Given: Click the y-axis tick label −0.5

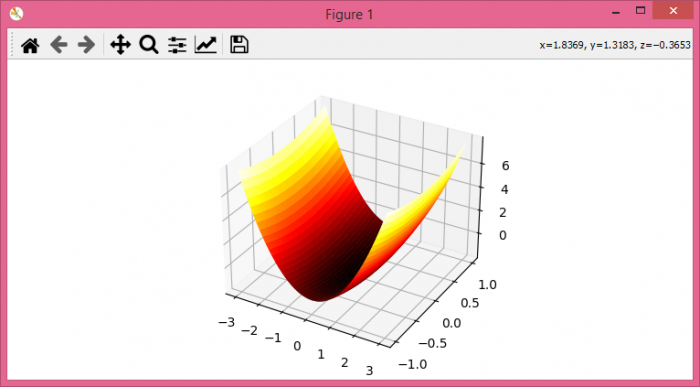Looking at the screenshot, I should 433,343.
